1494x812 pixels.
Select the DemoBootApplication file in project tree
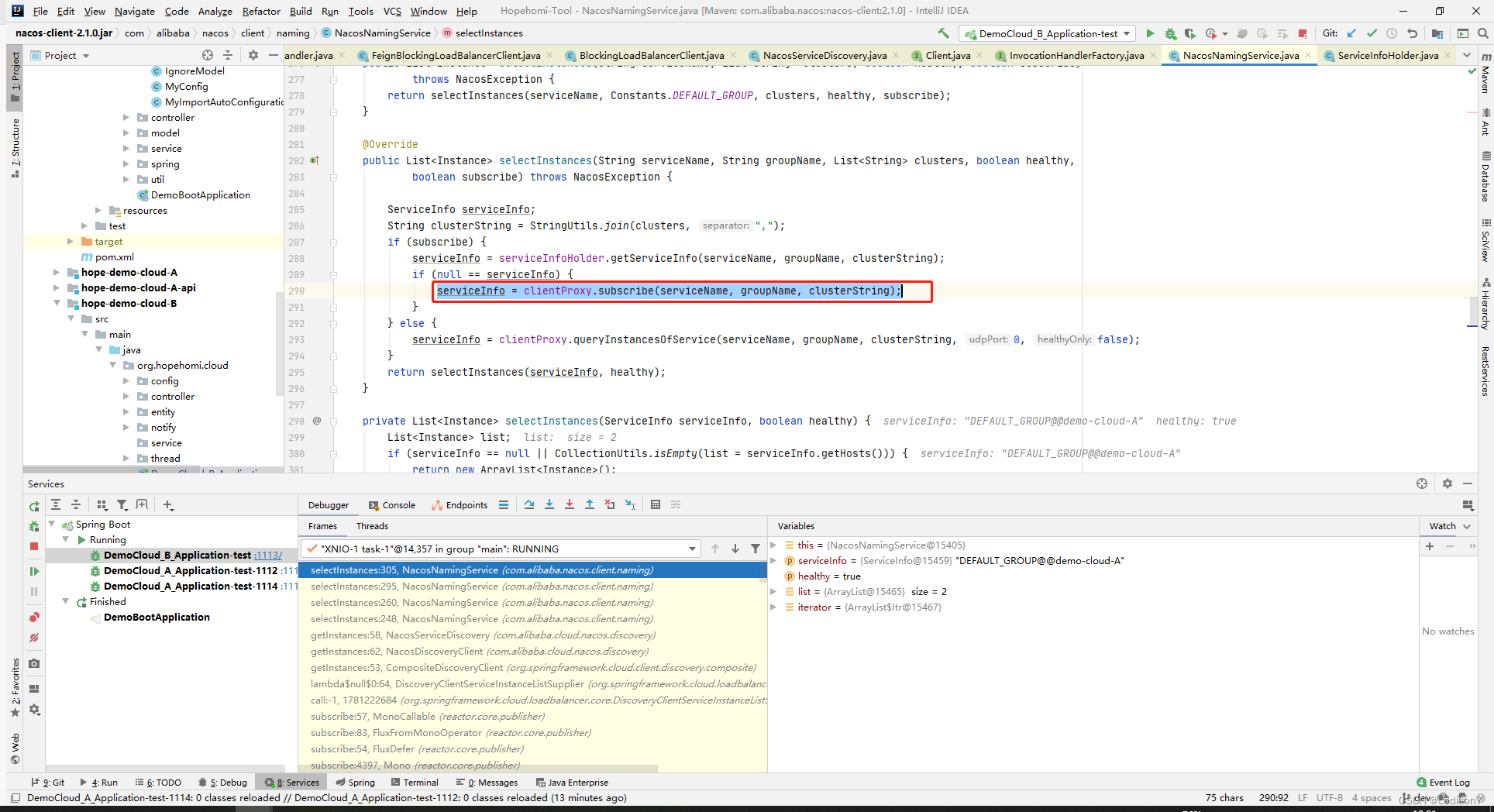(x=200, y=195)
